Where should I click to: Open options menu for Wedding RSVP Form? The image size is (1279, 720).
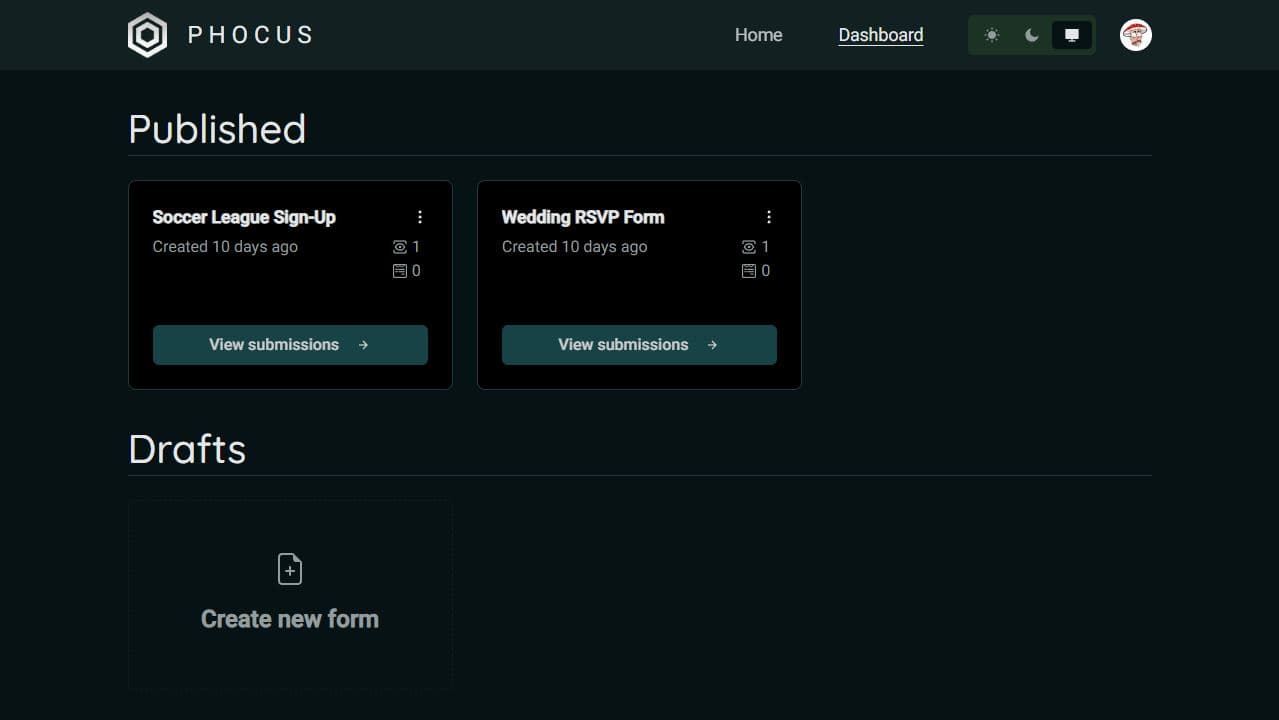tap(769, 216)
